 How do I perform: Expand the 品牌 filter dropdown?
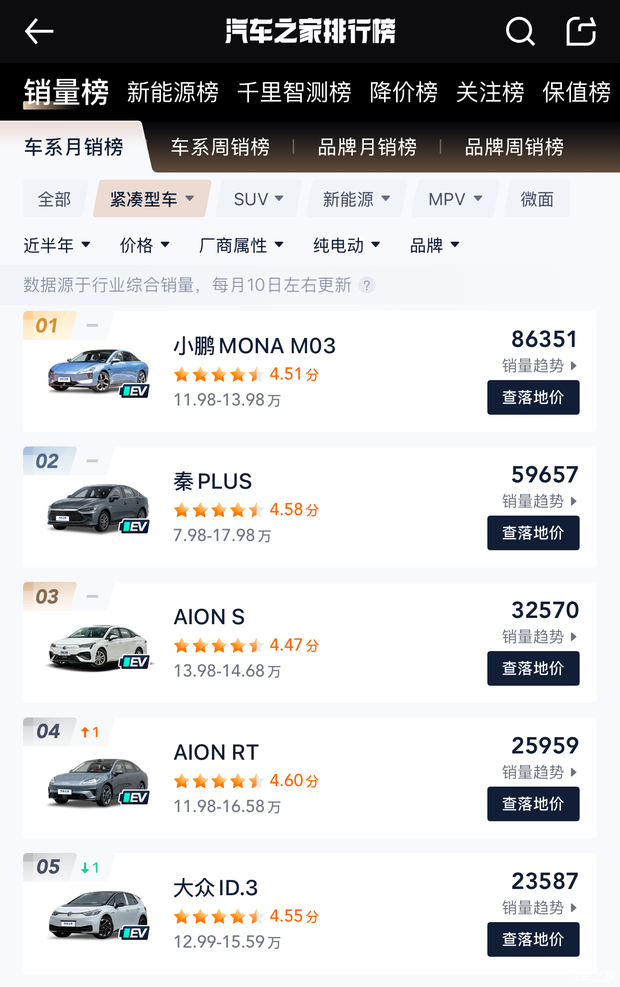click(434, 244)
